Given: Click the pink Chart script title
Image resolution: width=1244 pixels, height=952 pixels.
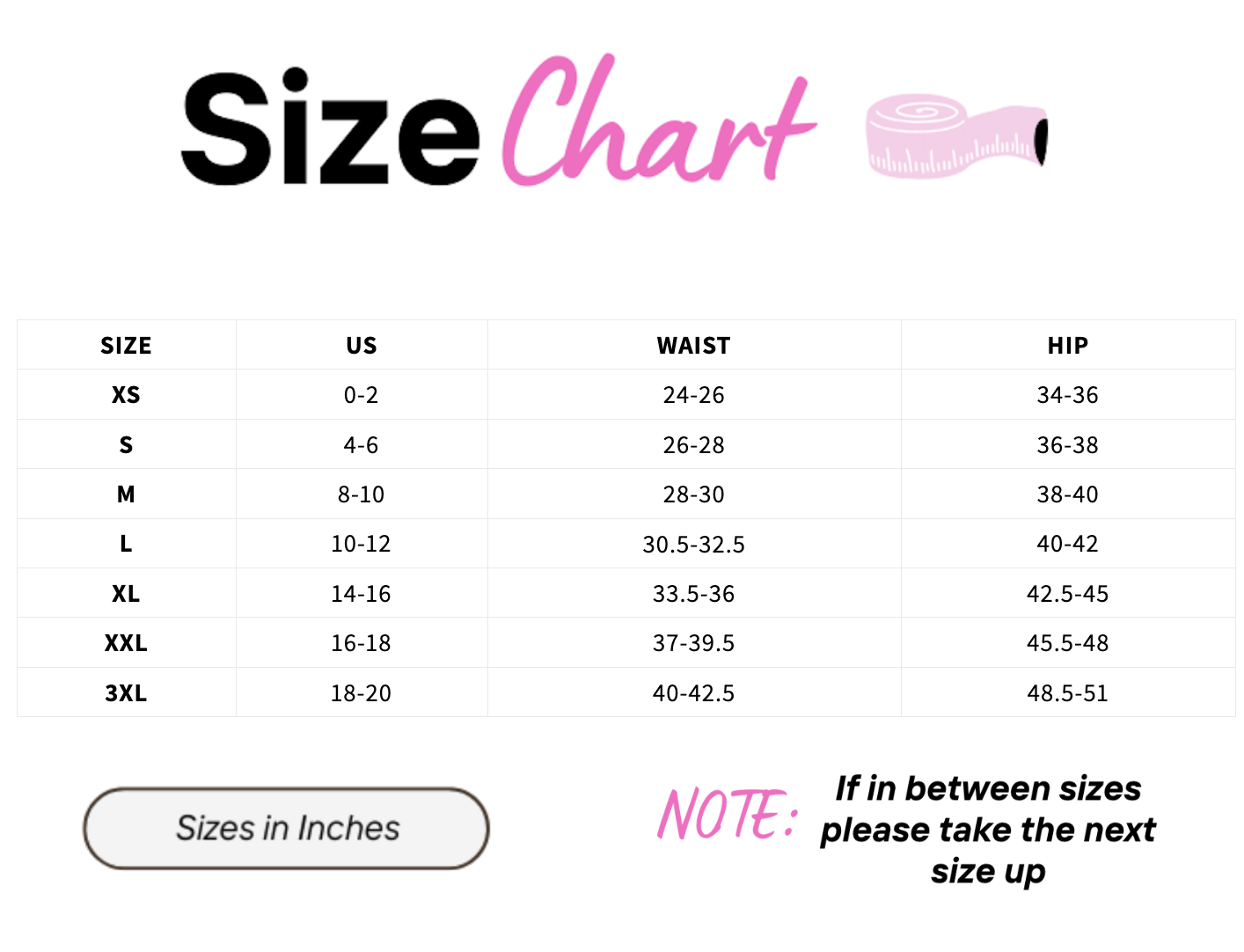Looking at the screenshot, I should 660,121.
